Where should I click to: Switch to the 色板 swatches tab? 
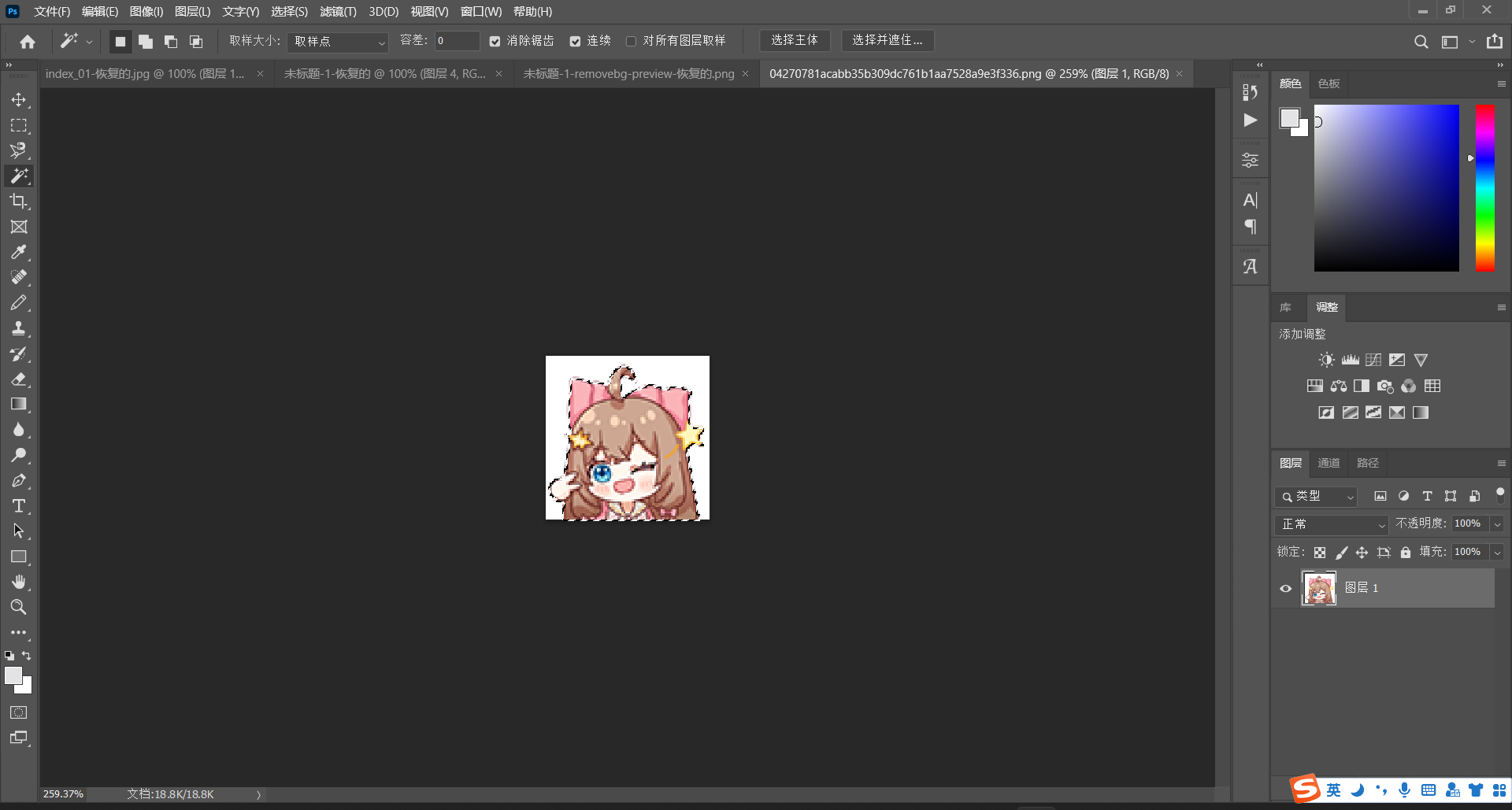1329,84
